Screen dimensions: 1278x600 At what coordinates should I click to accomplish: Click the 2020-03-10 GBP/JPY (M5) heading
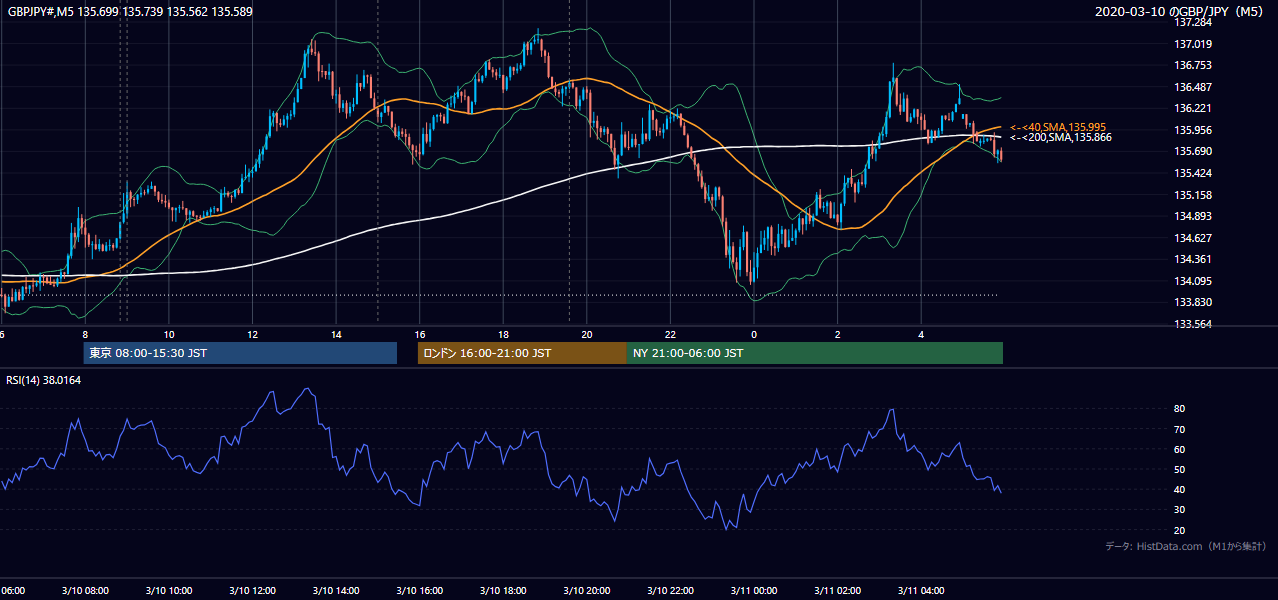pyautogui.click(x=1181, y=11)
